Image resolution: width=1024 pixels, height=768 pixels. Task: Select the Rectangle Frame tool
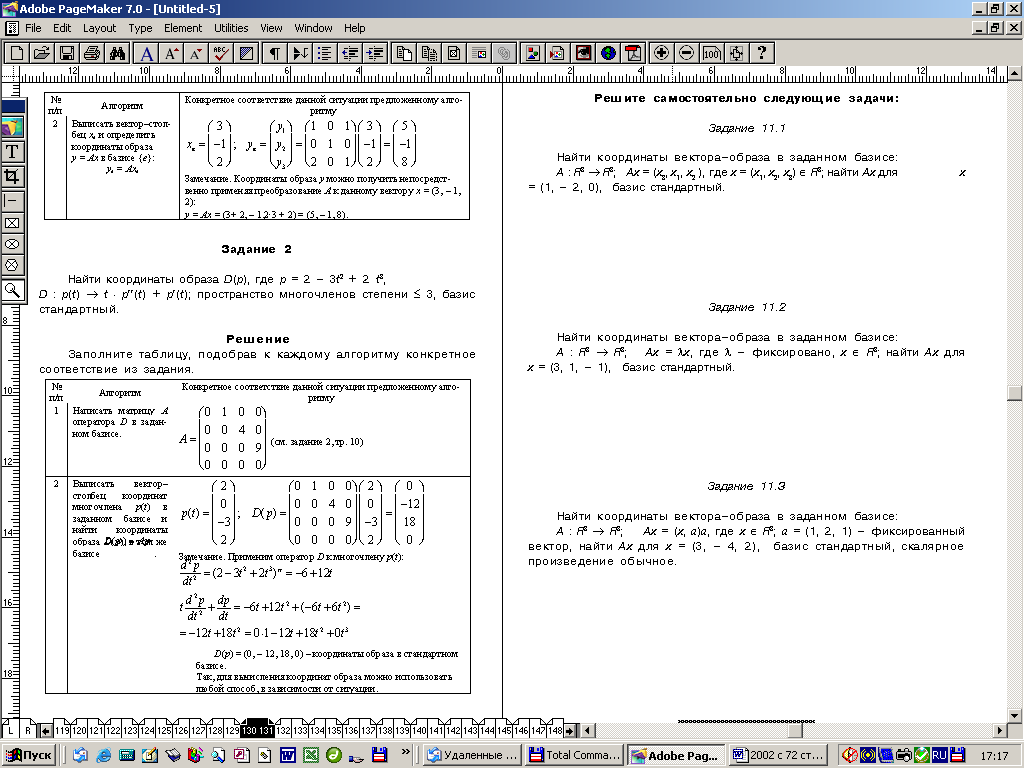(x=12, y=223)
